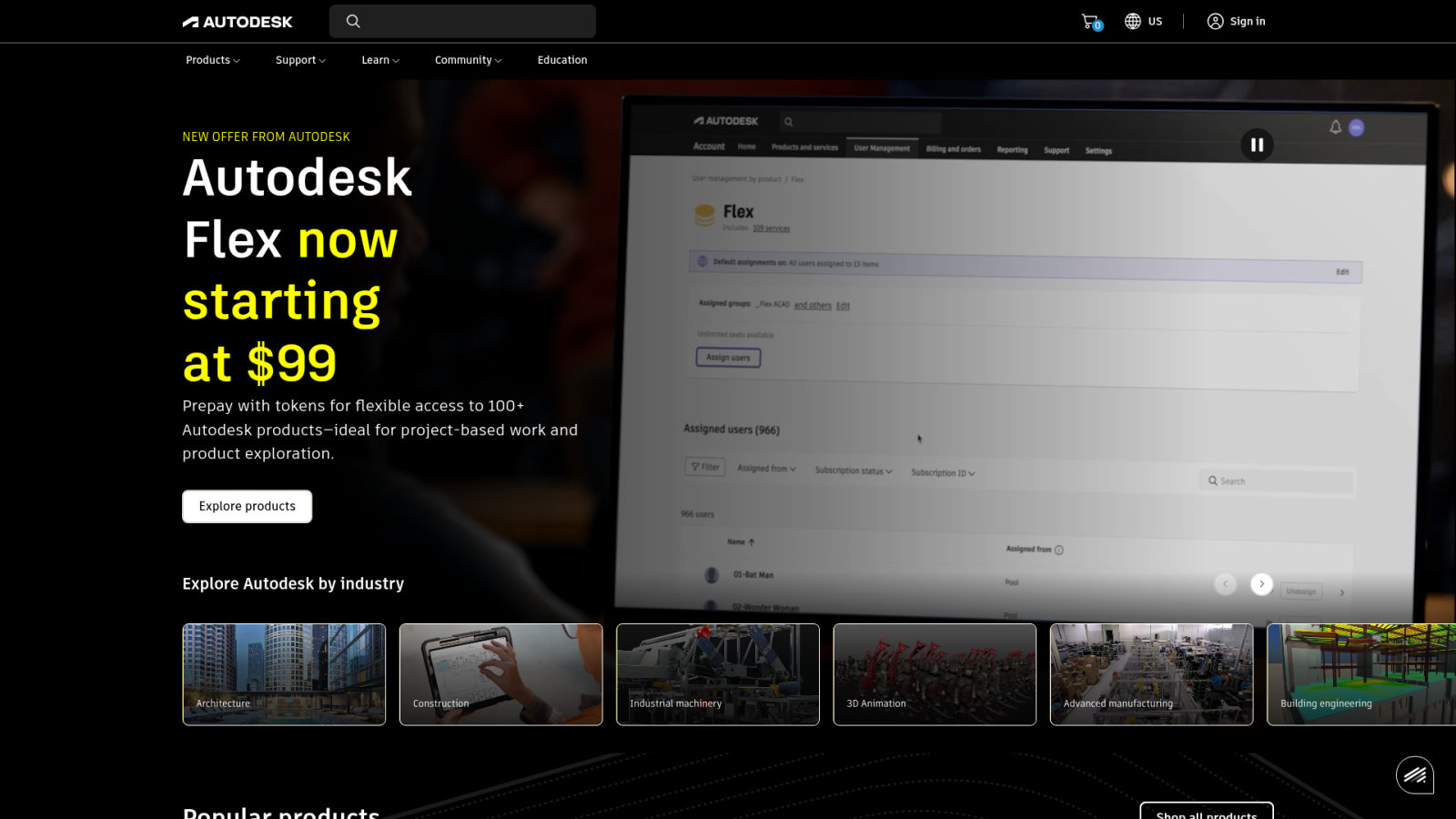Click the search magnifier icon
Screen dimensions: 1456x819
click(353, 21)
